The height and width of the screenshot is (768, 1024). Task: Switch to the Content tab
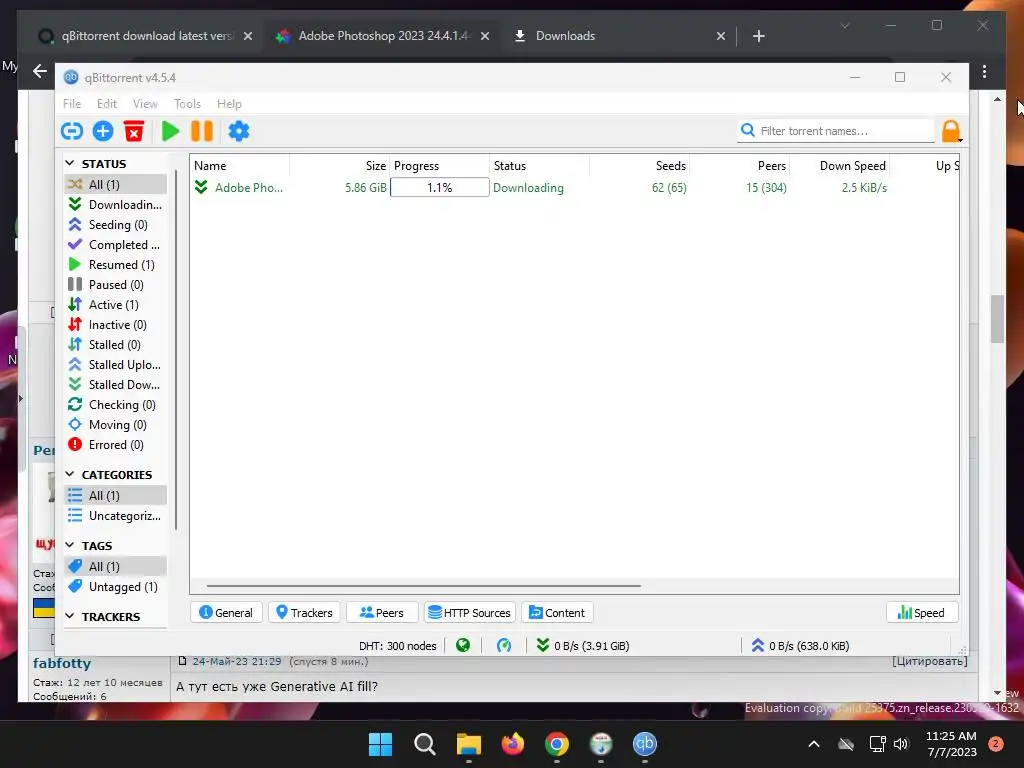click(x=557, y=613)
